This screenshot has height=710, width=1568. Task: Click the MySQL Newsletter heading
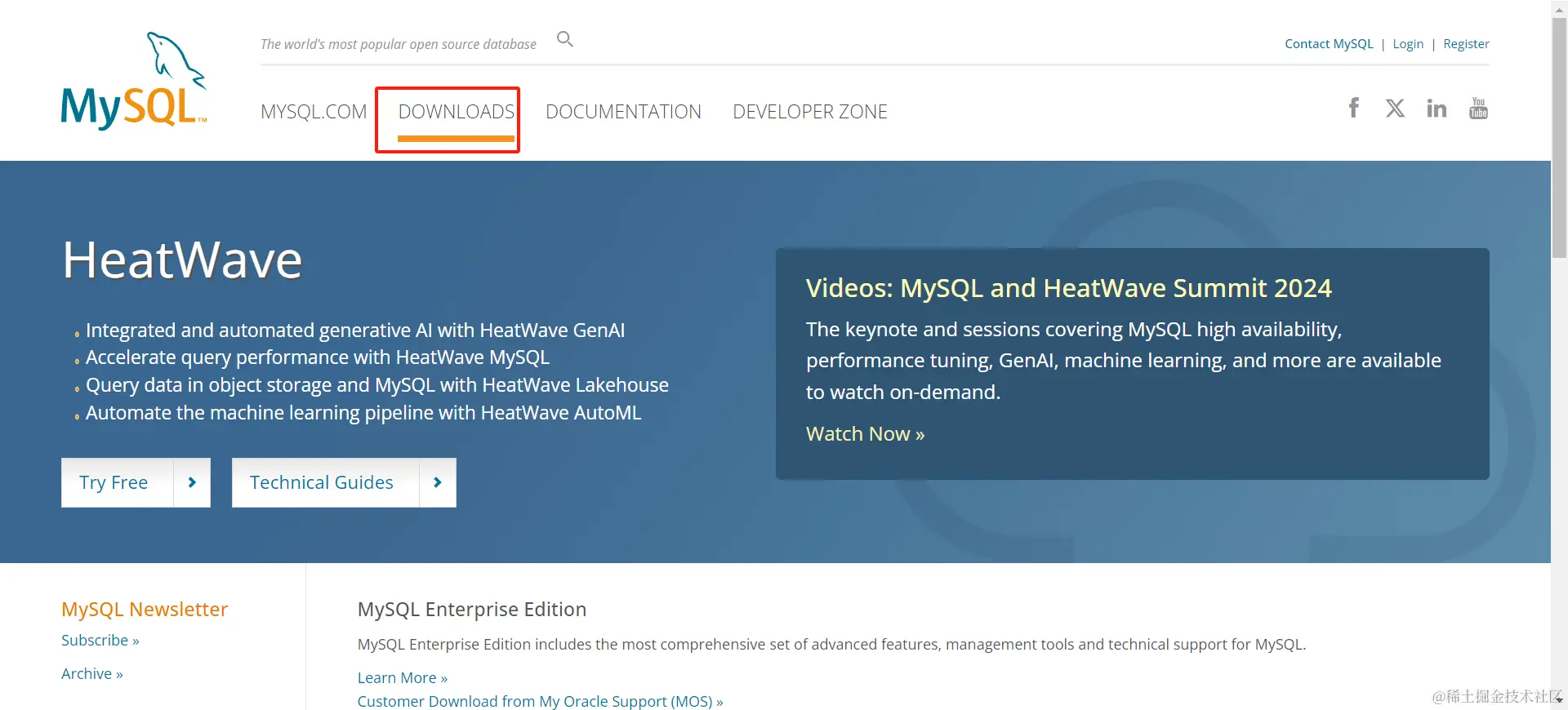(x=145, y=610)
